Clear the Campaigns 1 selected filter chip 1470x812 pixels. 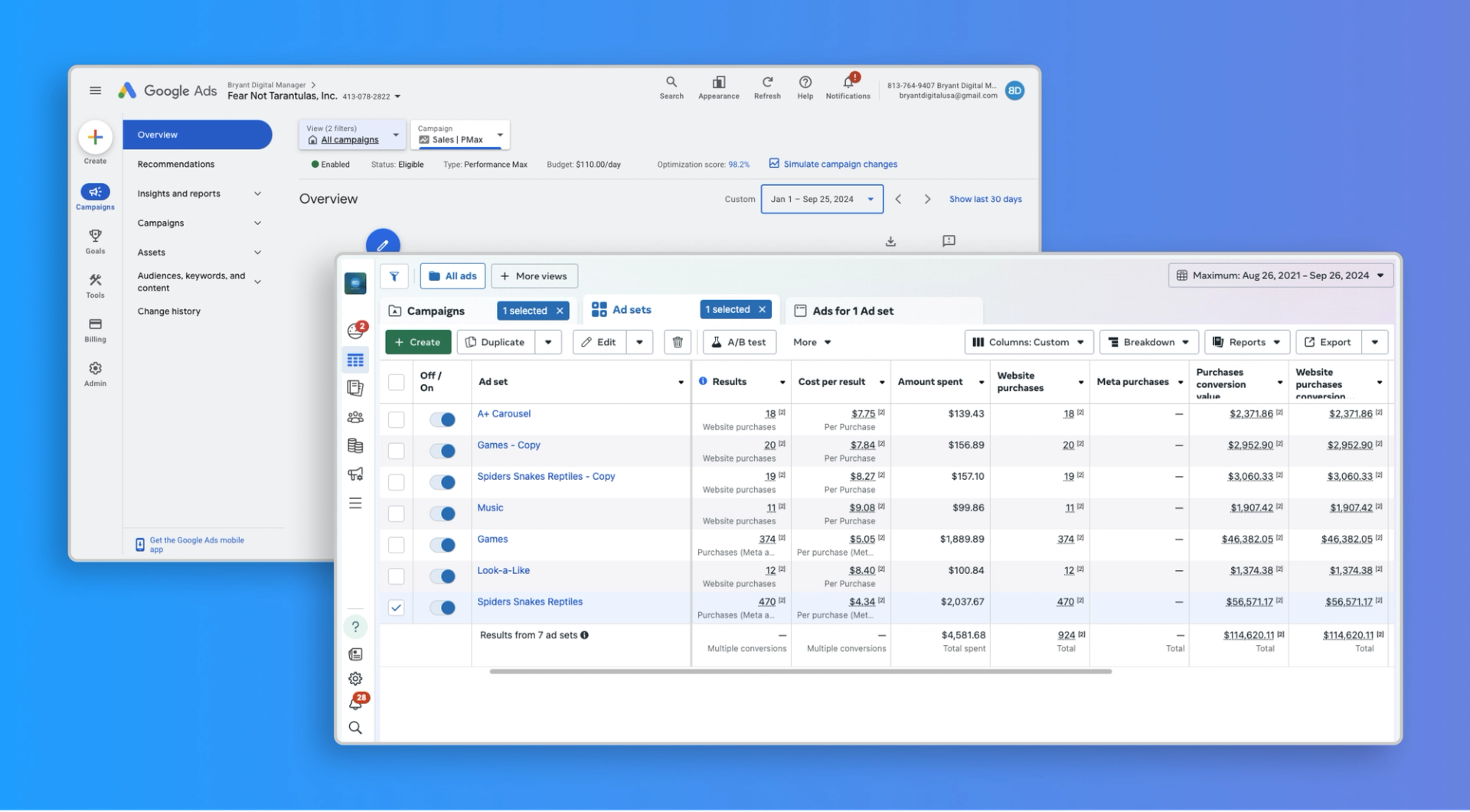(560, 311)
